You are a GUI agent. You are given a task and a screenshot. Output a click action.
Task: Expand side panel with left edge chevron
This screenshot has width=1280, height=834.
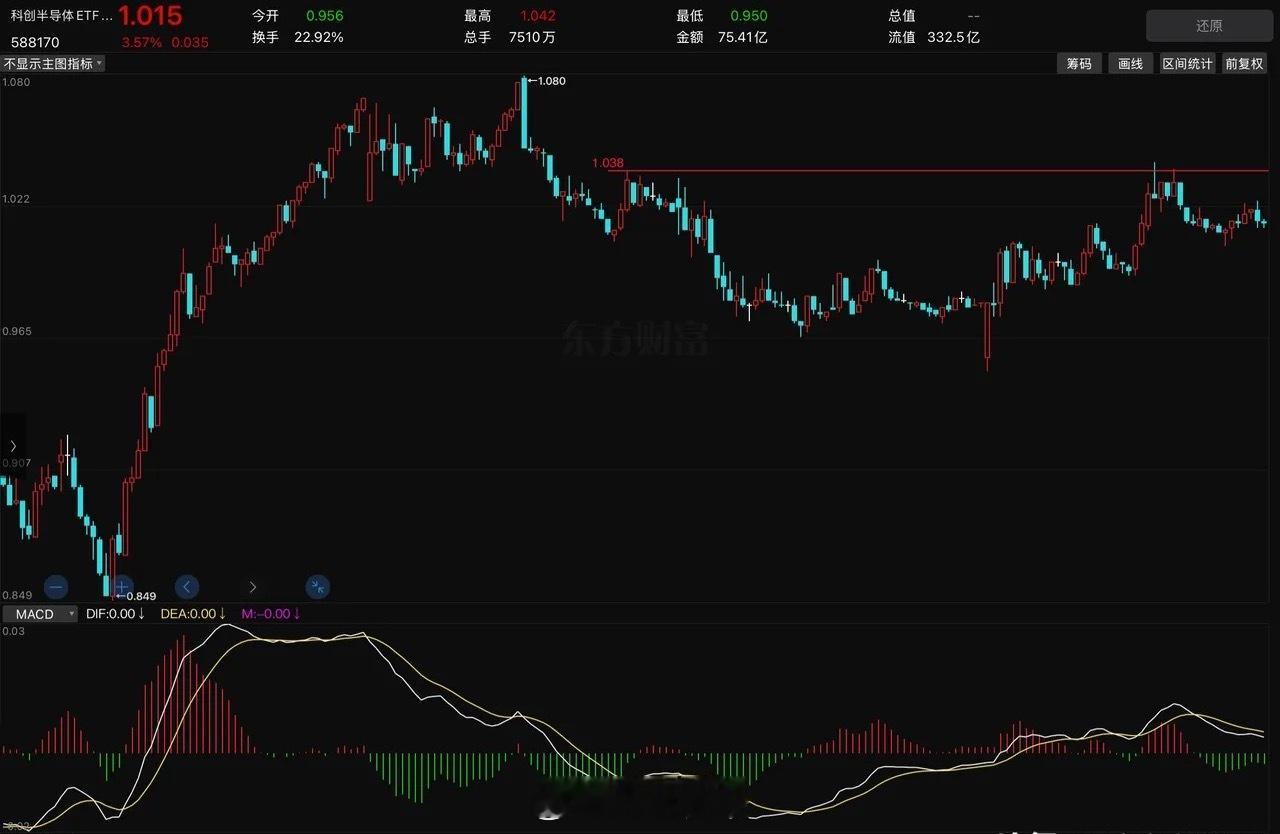click(x=13, y=446)
